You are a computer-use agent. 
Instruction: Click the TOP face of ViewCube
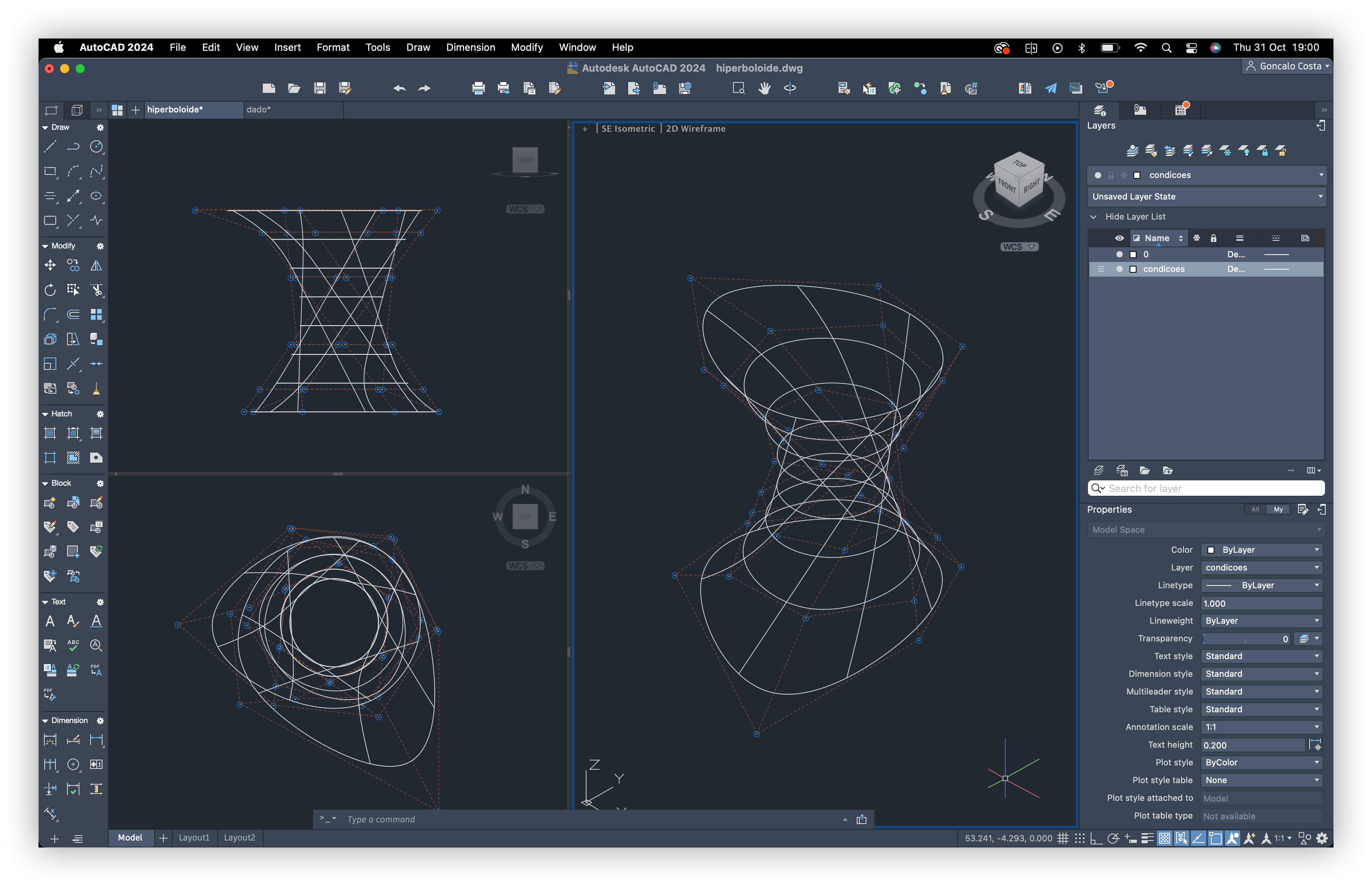[1019, 164]
